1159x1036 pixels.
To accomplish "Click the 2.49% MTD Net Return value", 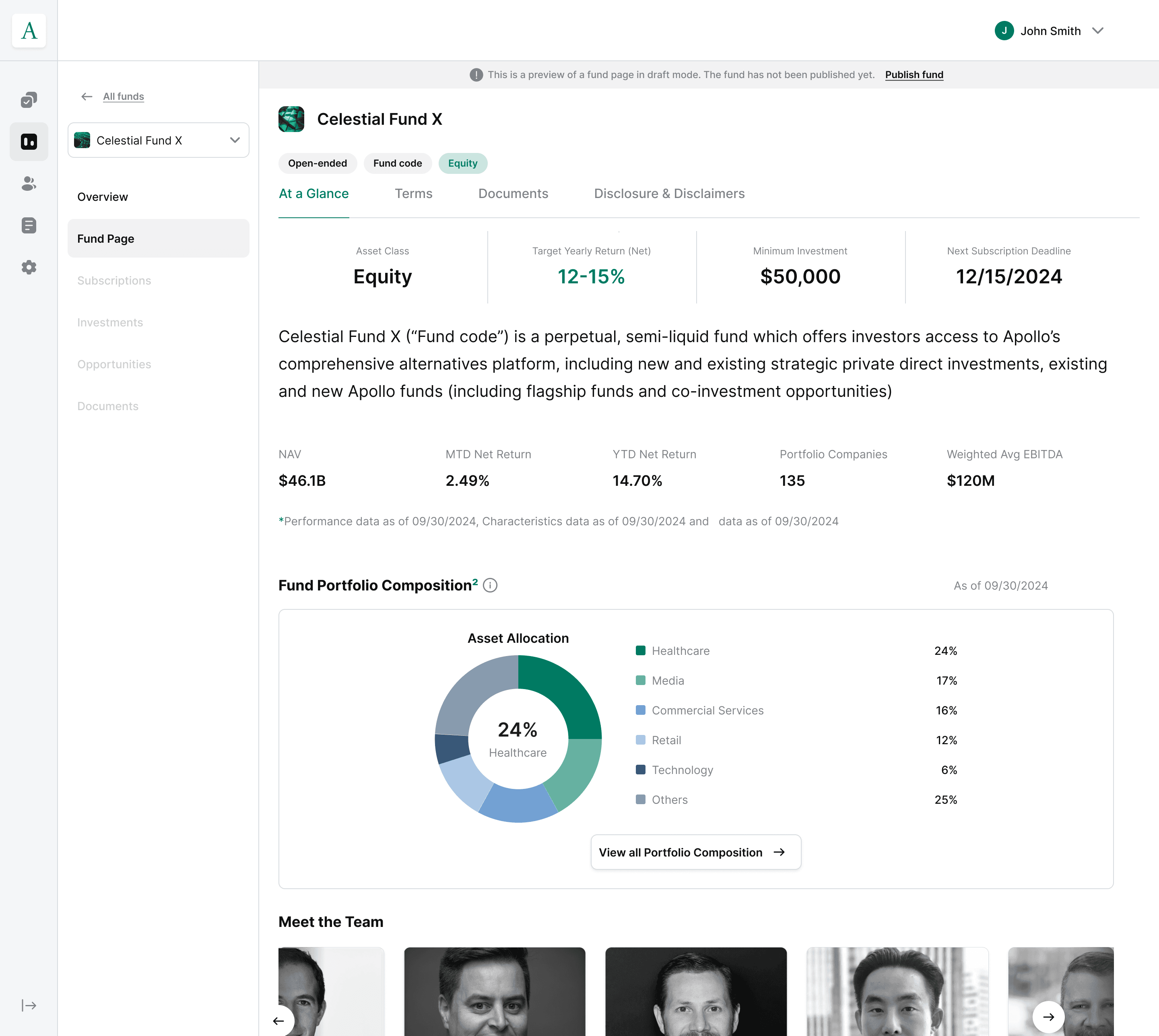I will (467, 481).
